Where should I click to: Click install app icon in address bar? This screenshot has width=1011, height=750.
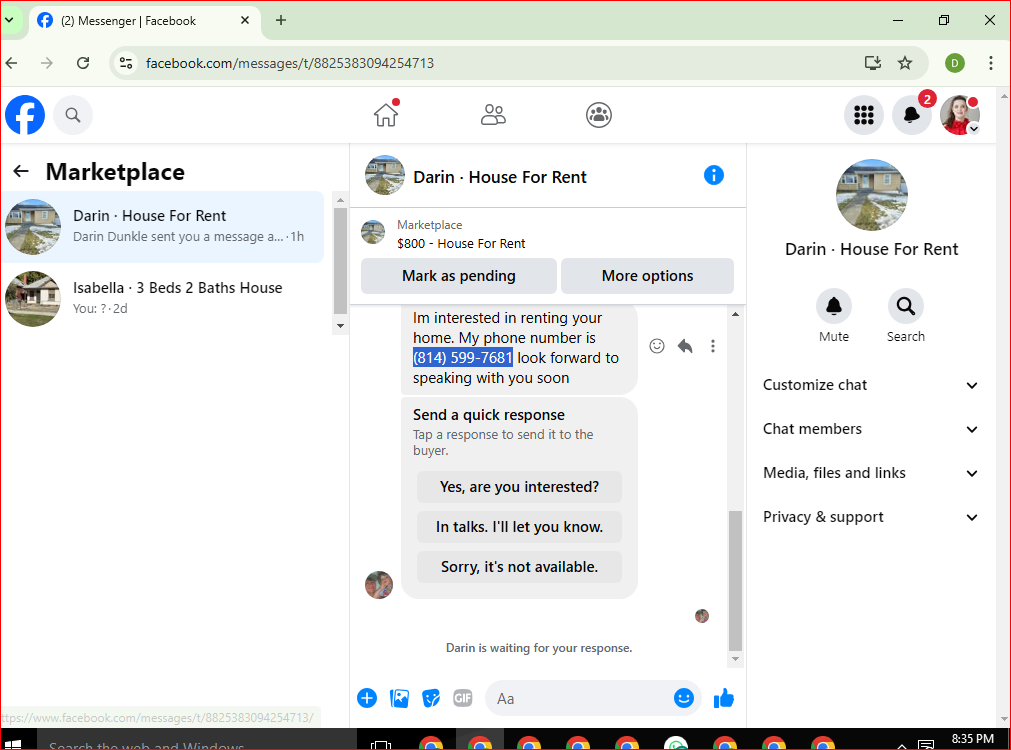click(872, 63)
